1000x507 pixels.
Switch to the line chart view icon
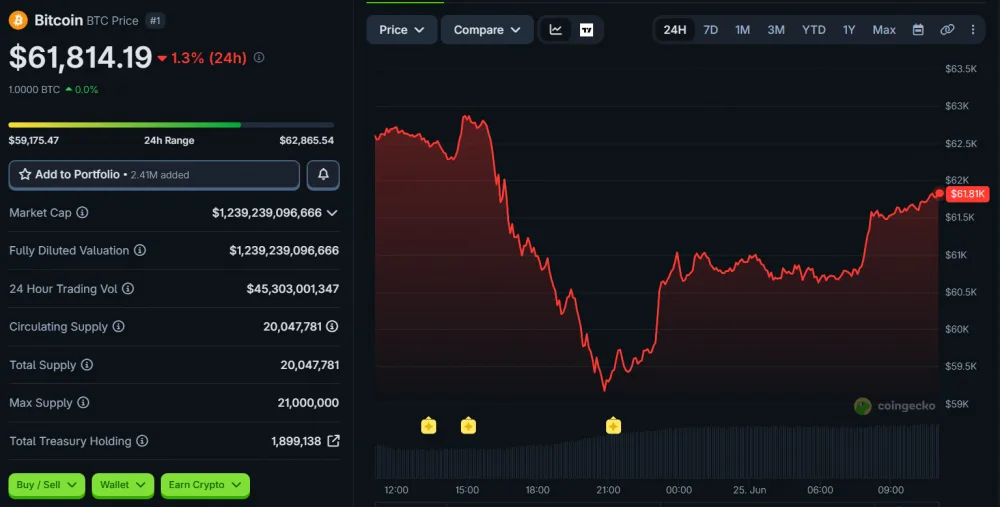point(555,30)
